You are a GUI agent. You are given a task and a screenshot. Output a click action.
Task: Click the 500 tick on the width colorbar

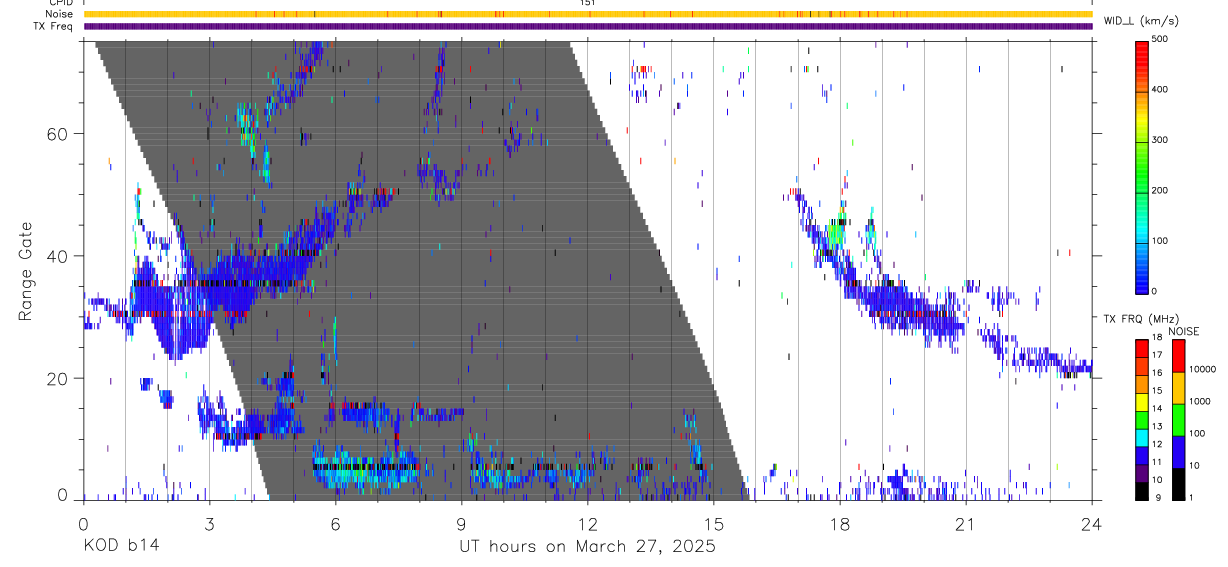coord(1160,40)
